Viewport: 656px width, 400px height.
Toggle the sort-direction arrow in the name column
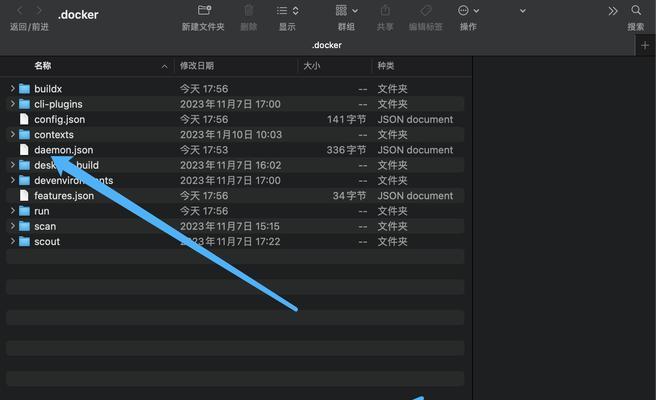point(164,66)
